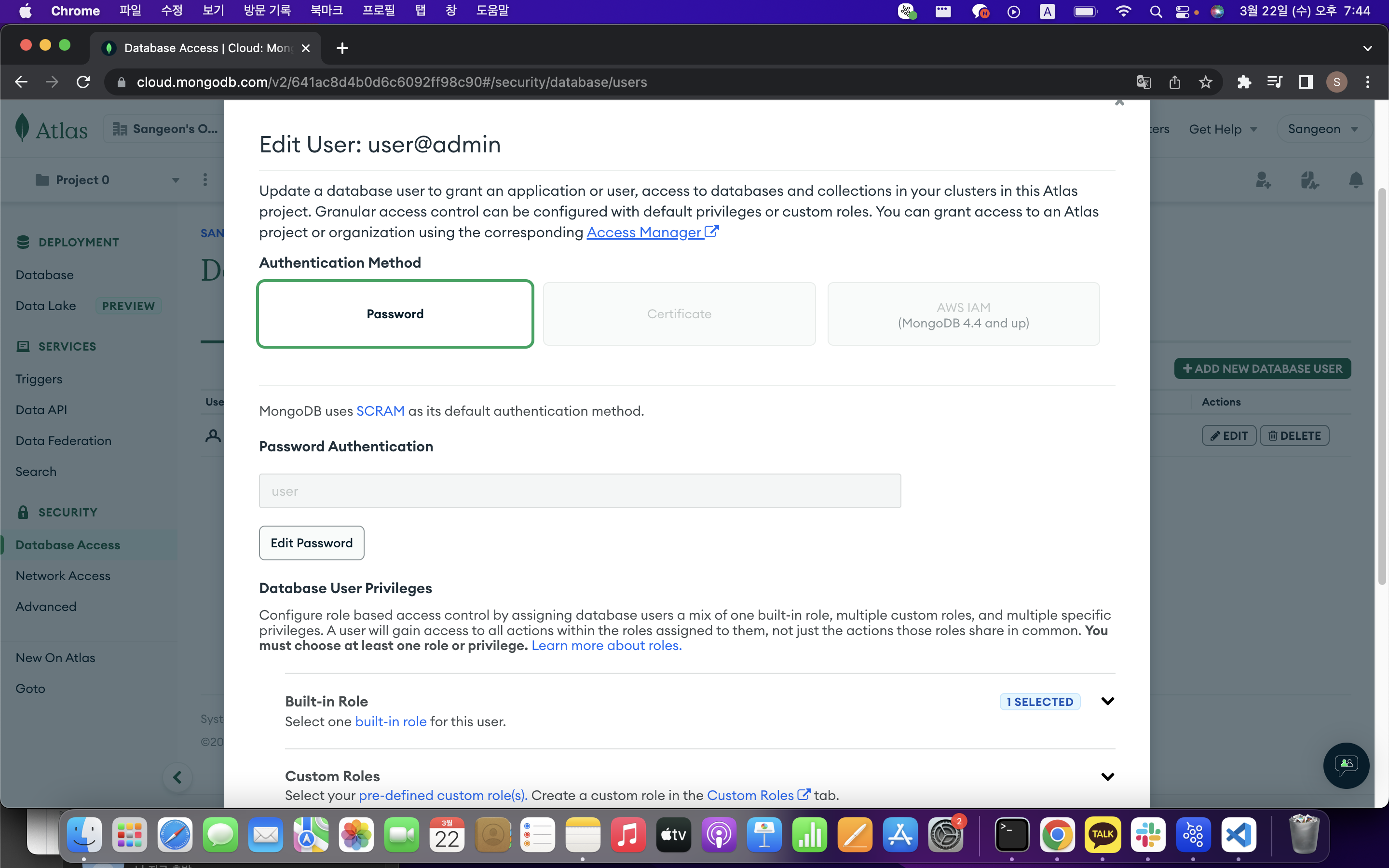This screenshot has height=868, width=1389.
Task: Close the Database Access tab
Action: pos(306,48)
